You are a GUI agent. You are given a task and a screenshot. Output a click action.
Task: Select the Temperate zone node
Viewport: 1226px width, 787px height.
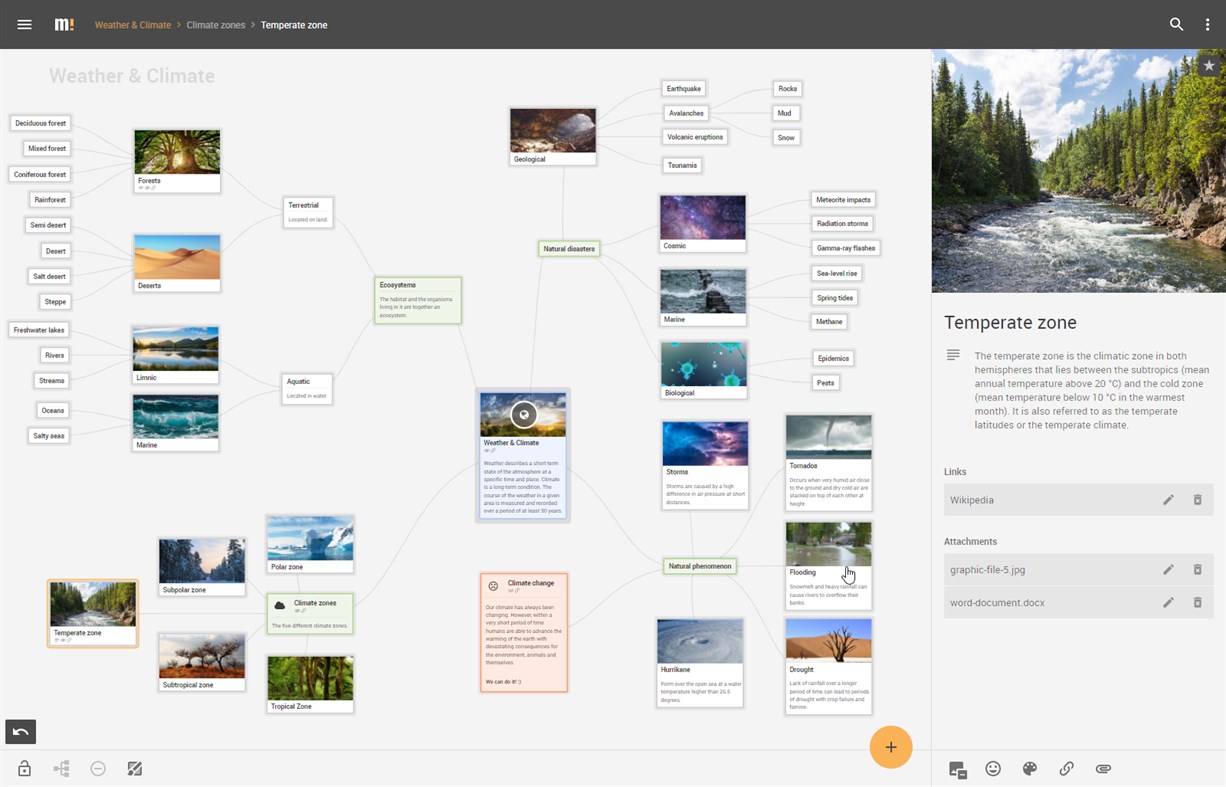click(x=93, y=613)
